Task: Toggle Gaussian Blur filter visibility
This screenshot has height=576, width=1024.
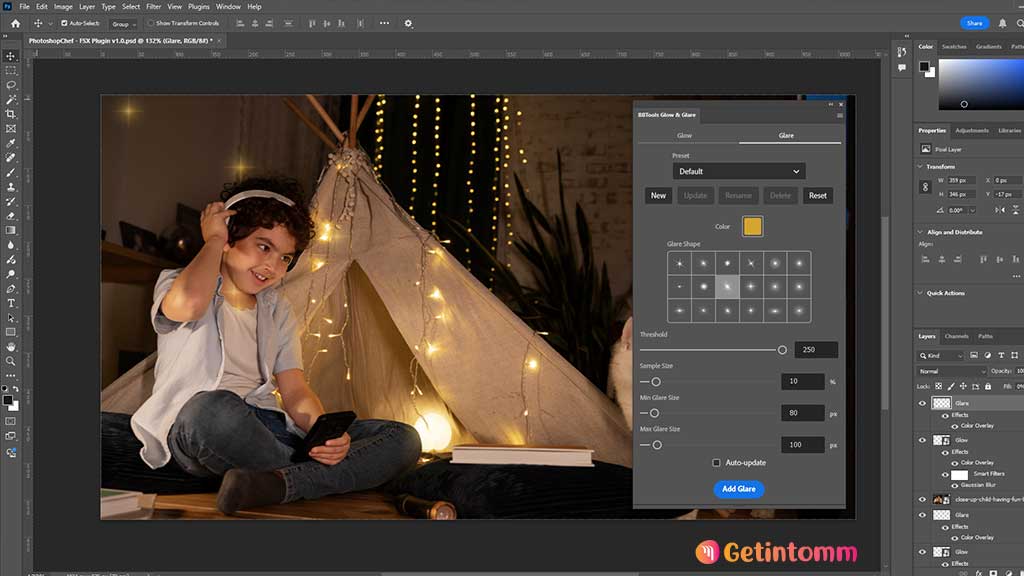Action: pyautogui.click(x=955, y=485)
